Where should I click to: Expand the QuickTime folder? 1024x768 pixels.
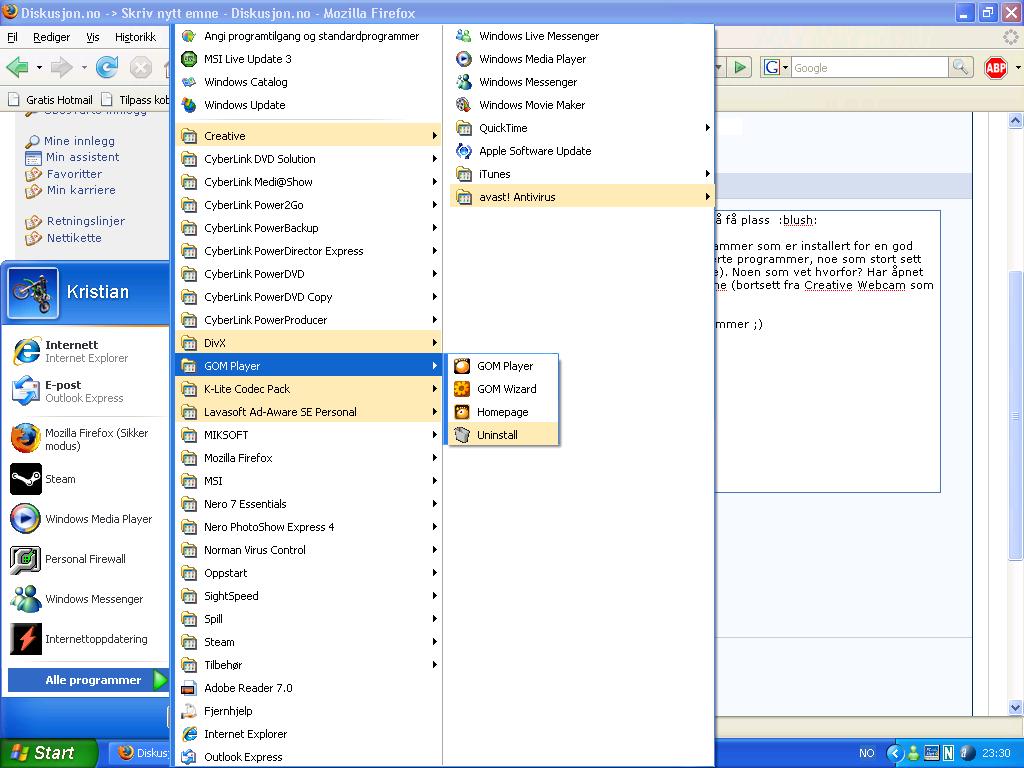(x=581, y=128)
